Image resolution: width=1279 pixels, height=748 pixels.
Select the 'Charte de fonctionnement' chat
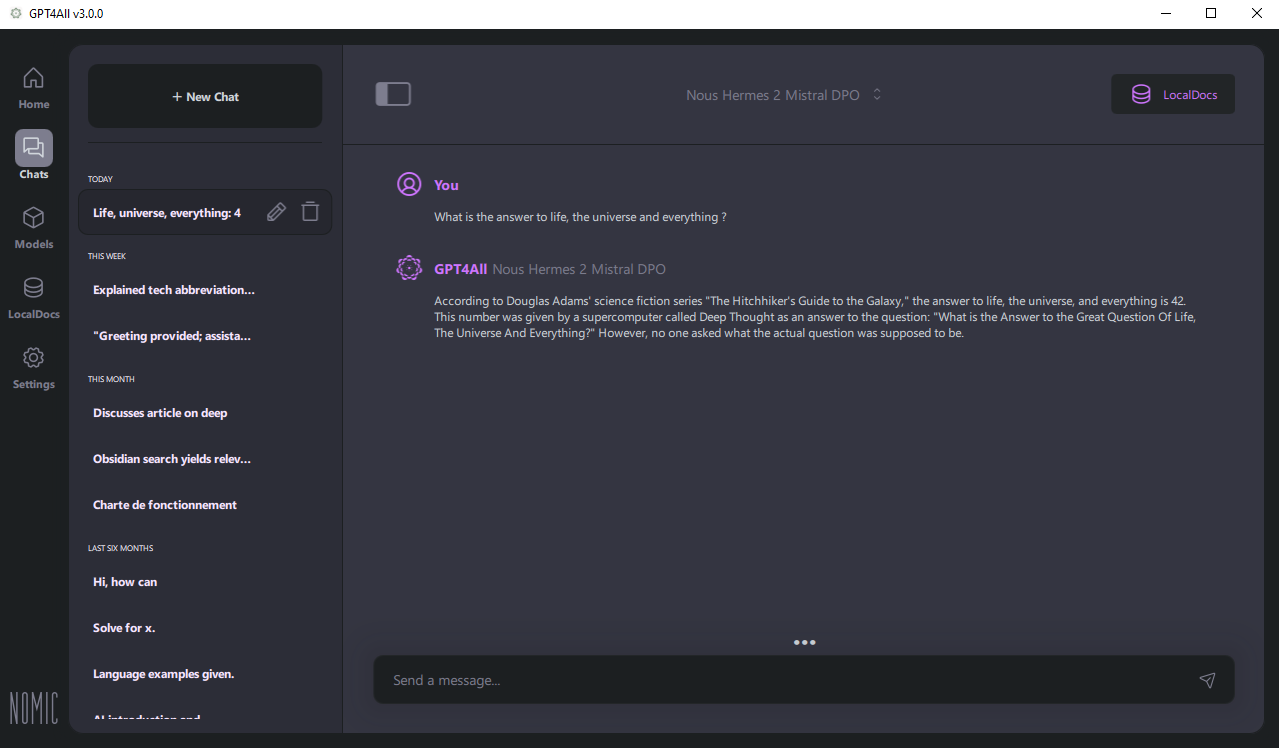tap(165, 505)
